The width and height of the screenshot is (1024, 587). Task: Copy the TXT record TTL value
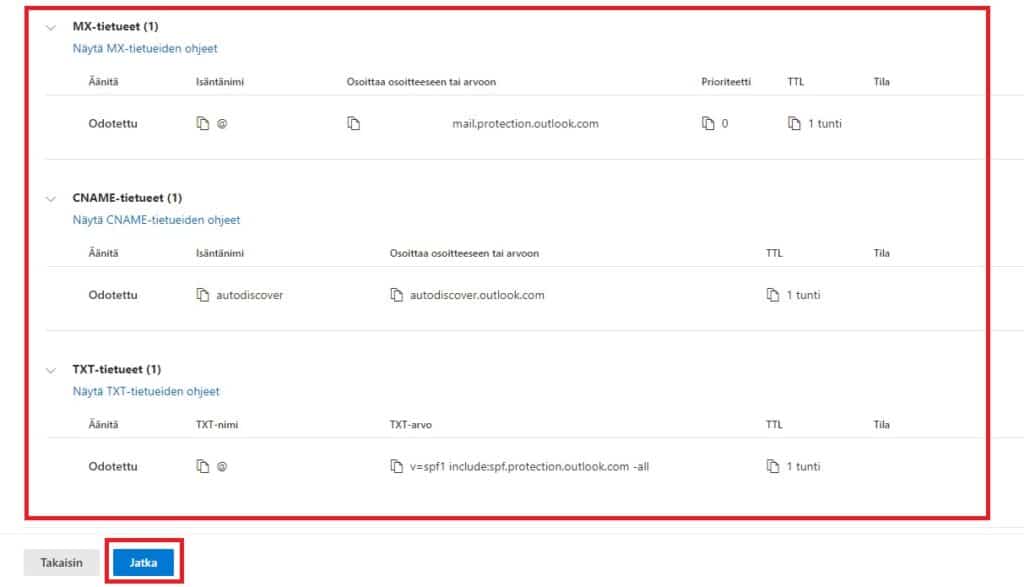tap(772, 467)
